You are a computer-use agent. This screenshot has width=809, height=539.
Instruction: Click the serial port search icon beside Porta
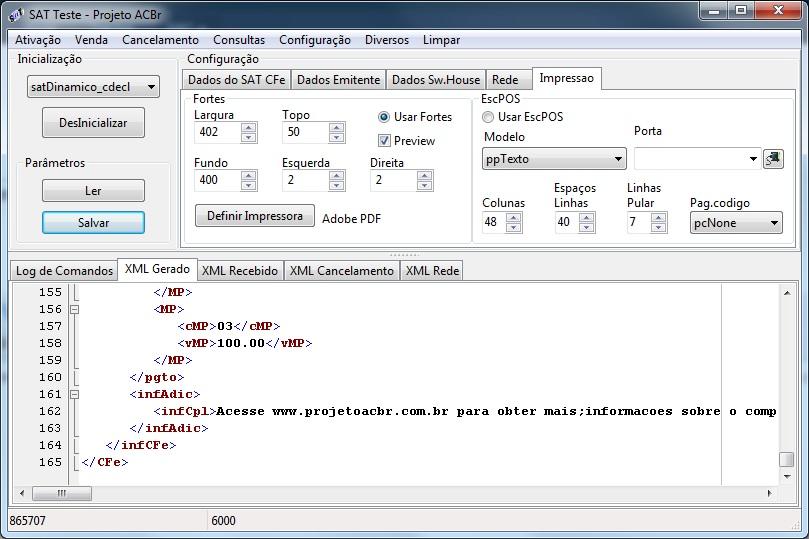click(x=773, y=159)
